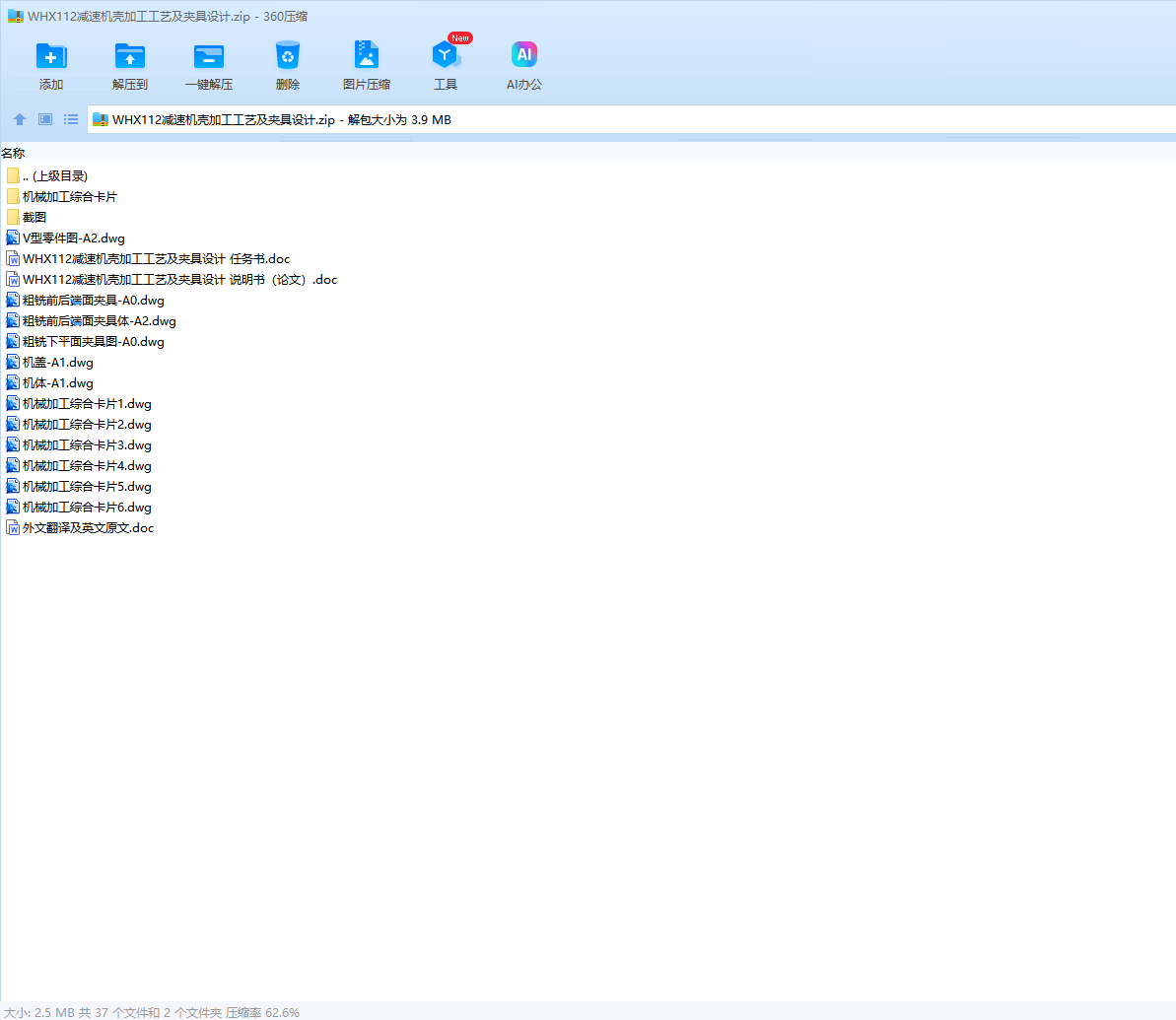The height and width of the screenshot is (1020, 1176).
Task: Select file 机体-A1.dwg
Action: point(49,383)
